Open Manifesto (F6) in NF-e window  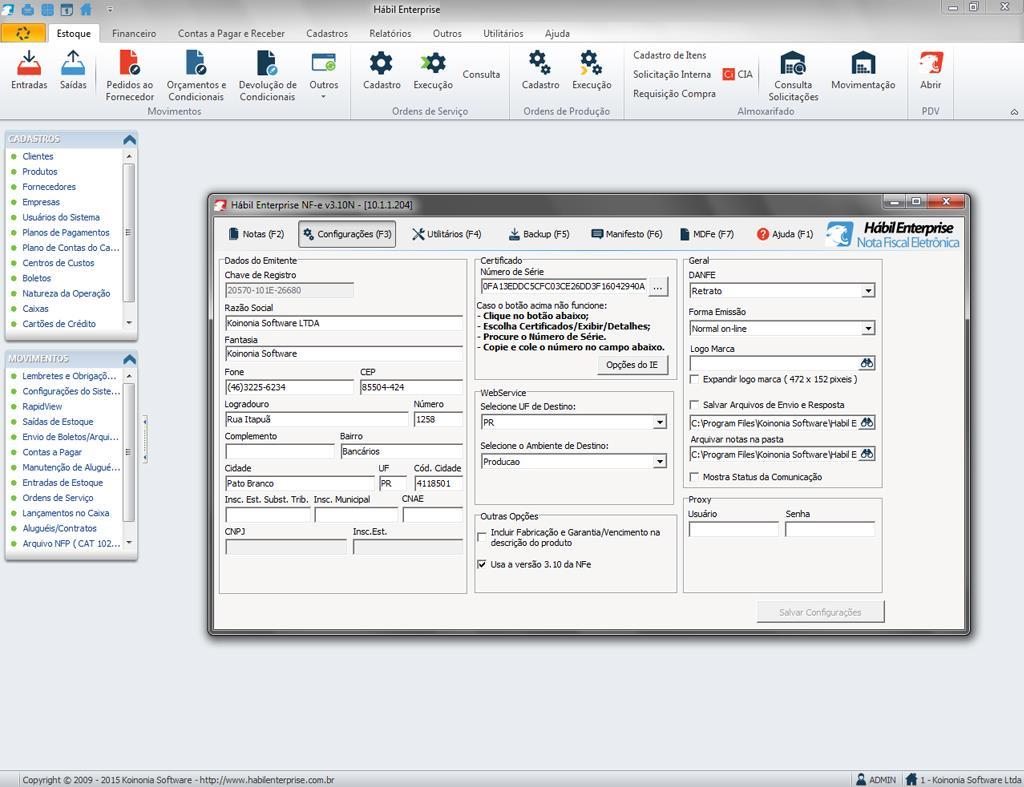coord(626,234)
